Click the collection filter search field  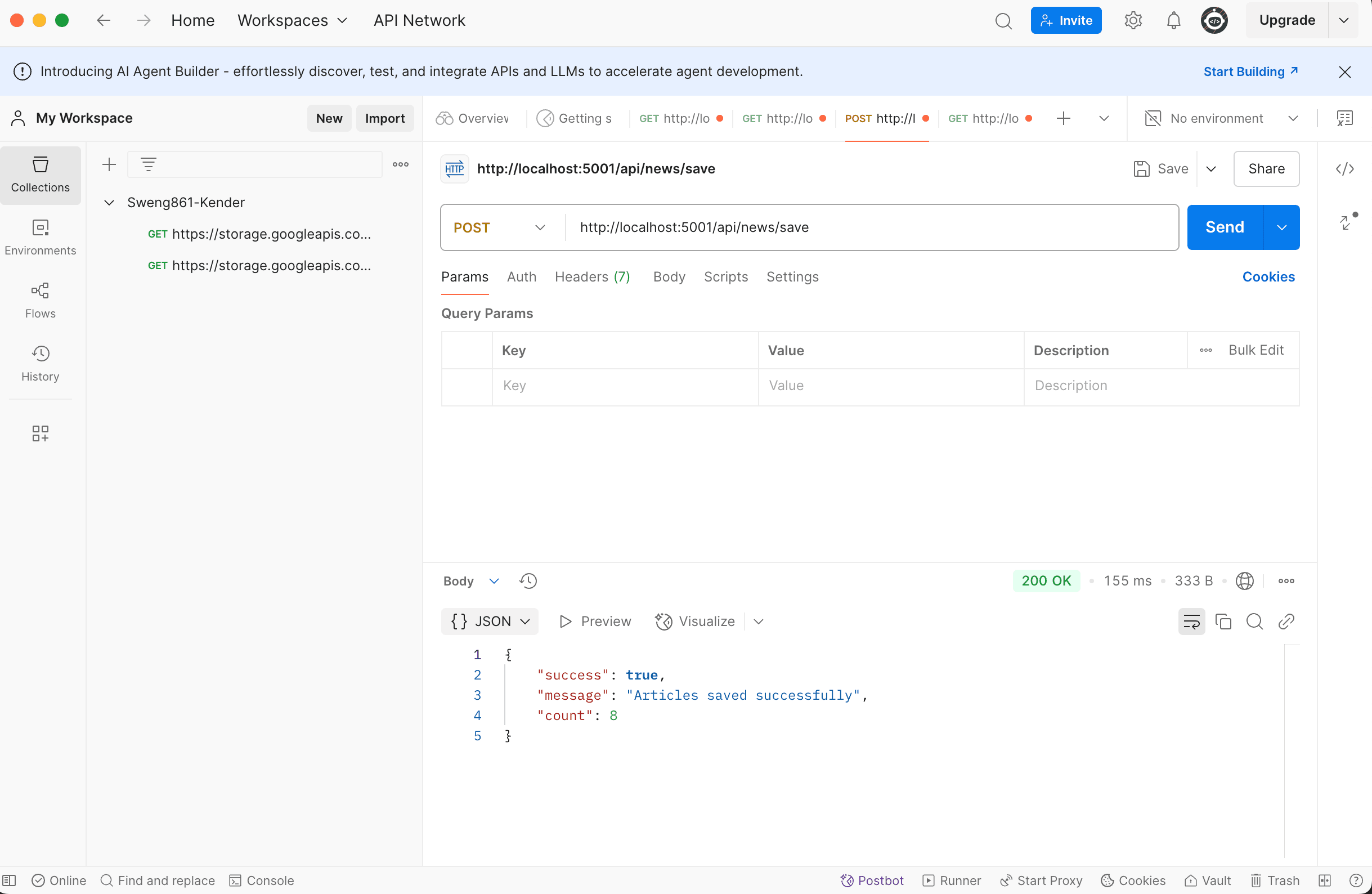[254, 164]
